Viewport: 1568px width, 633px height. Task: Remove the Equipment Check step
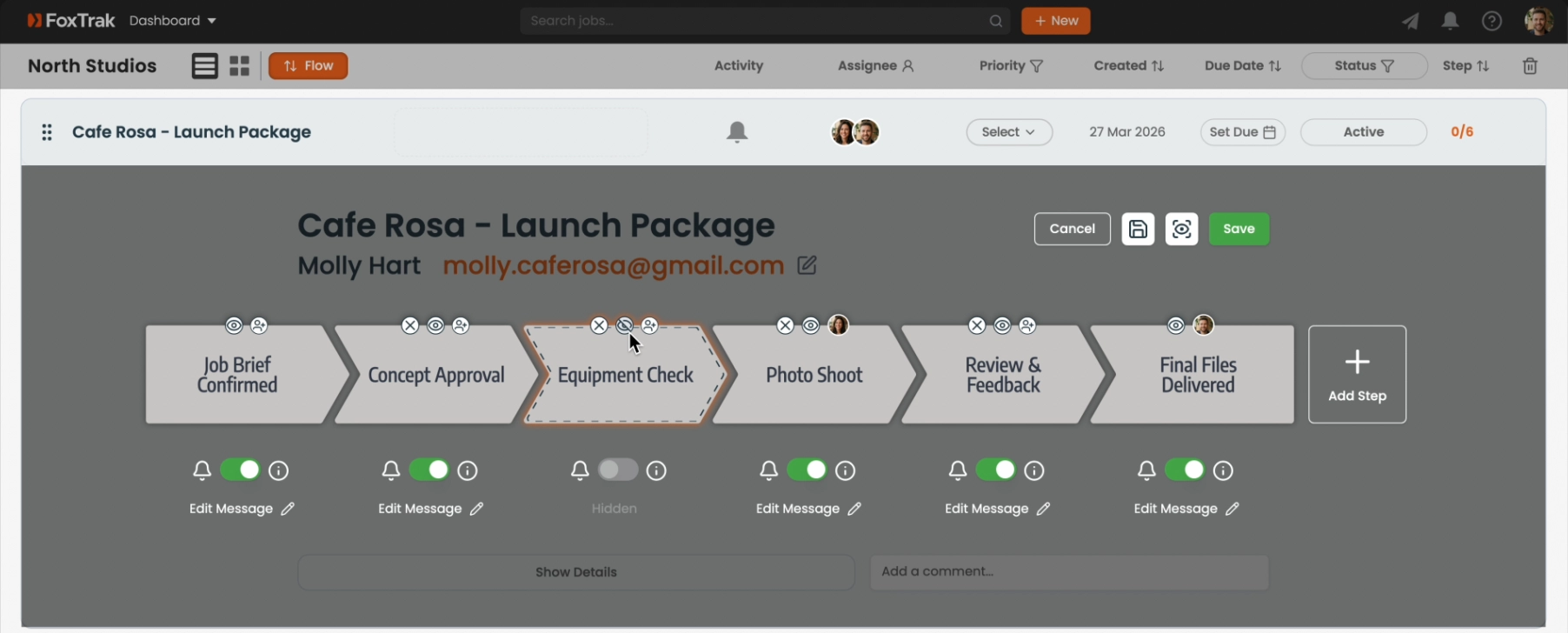pyautogui.click(x=599, y=325)
